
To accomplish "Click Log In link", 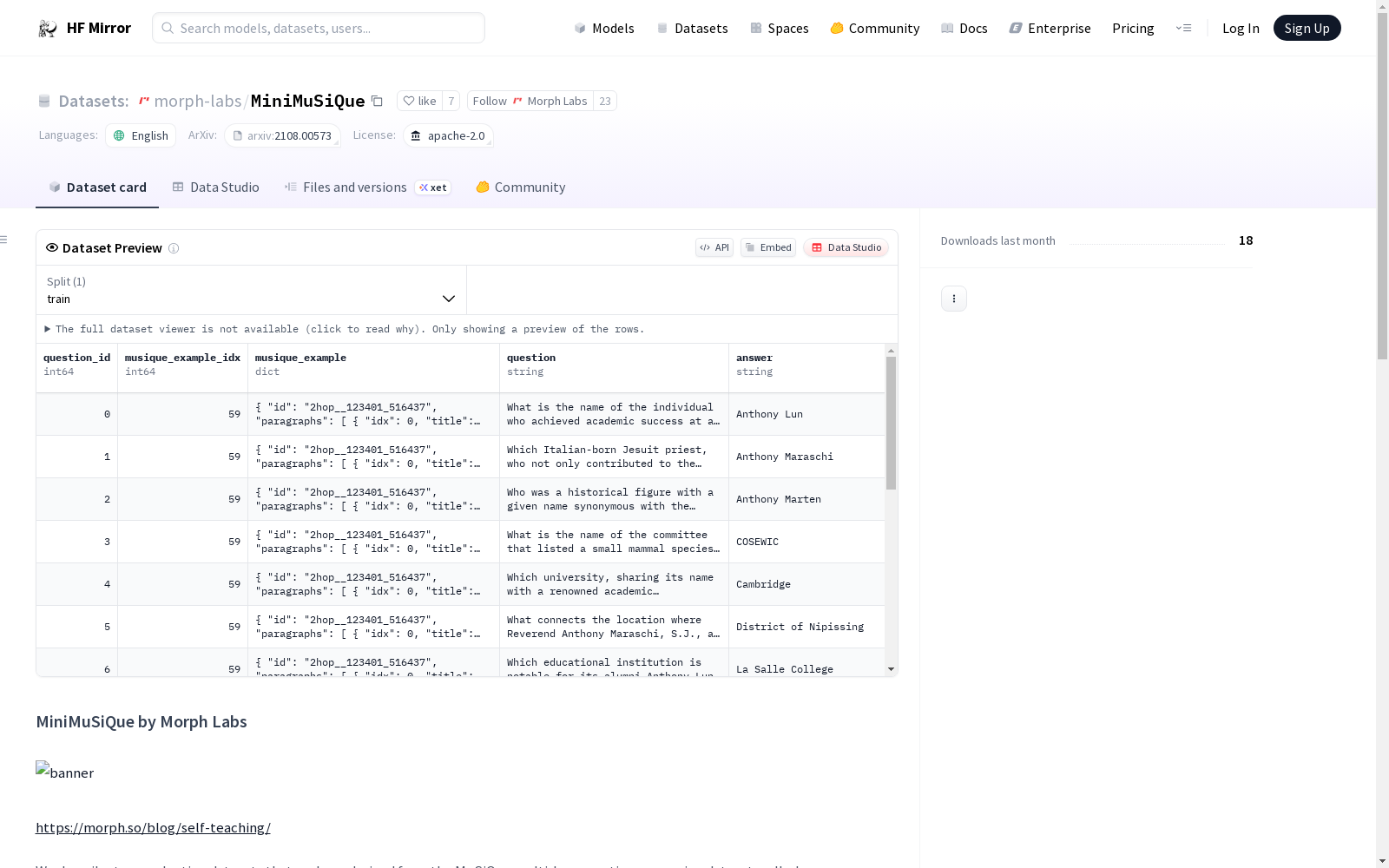I will point(1241,28).
